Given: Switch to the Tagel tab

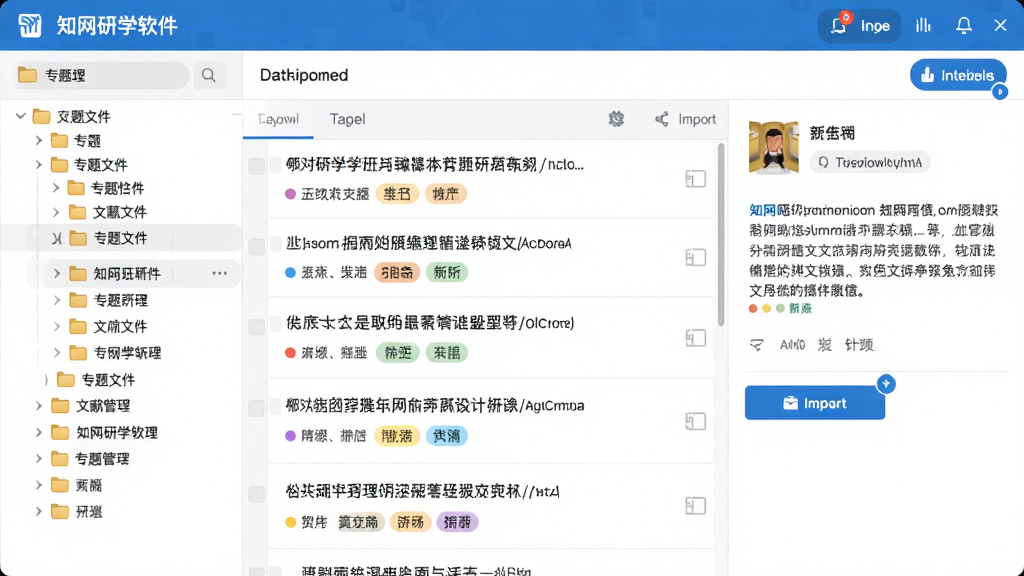Looking at the screenshot, I should tap(347, 119).
